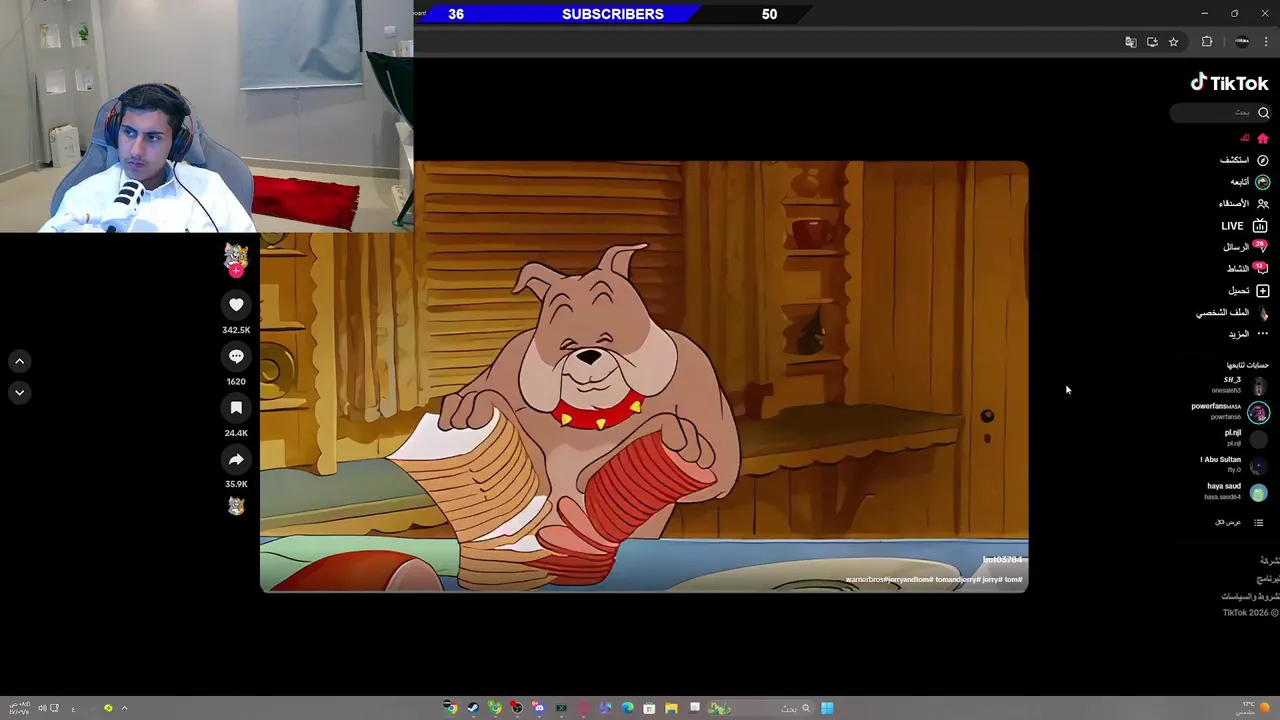Open the pl.njl followed account
The width and height of the screenshot is (1280, 720).
pyautogui.click(x=1246, y=438)
